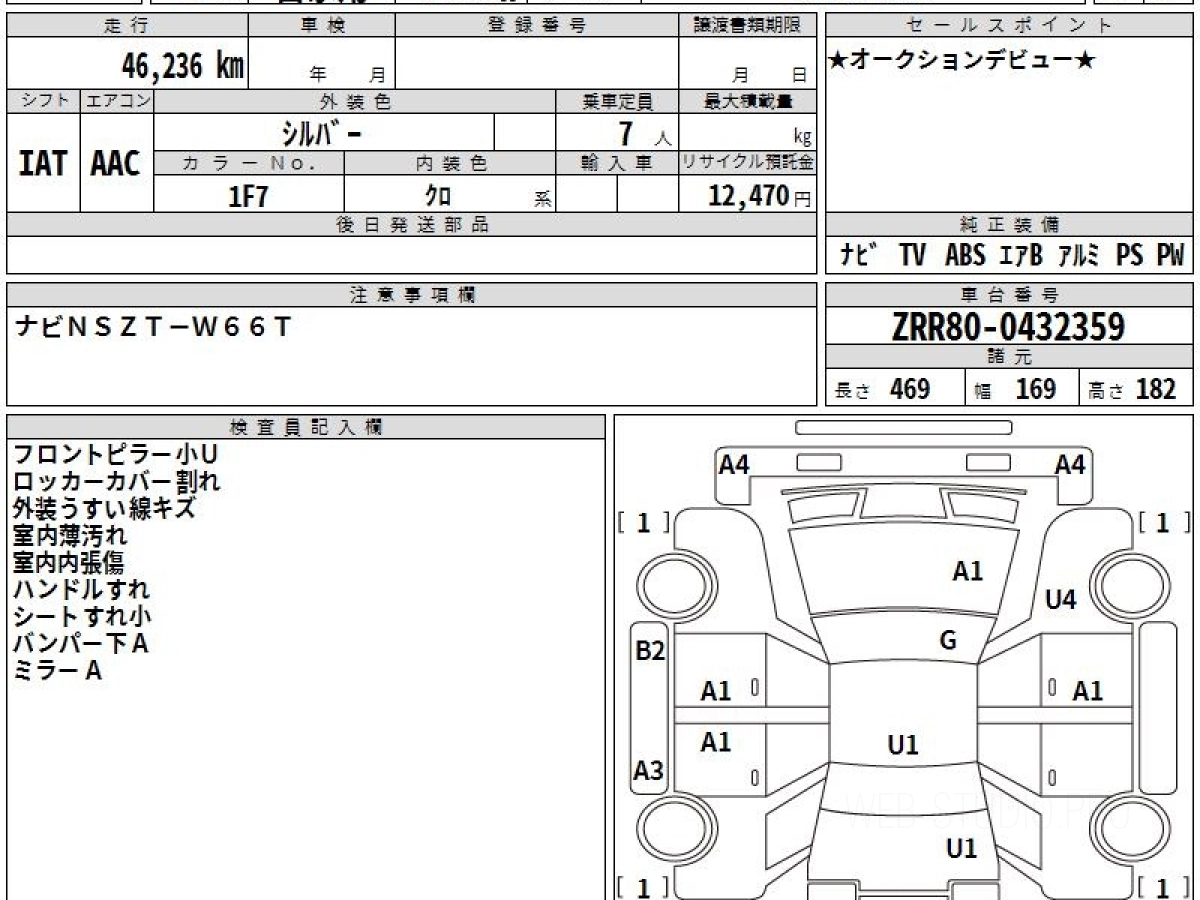The image size is (1200, 900).
Task: Click the 乗車定員 header cell
Action: [617, 101]
